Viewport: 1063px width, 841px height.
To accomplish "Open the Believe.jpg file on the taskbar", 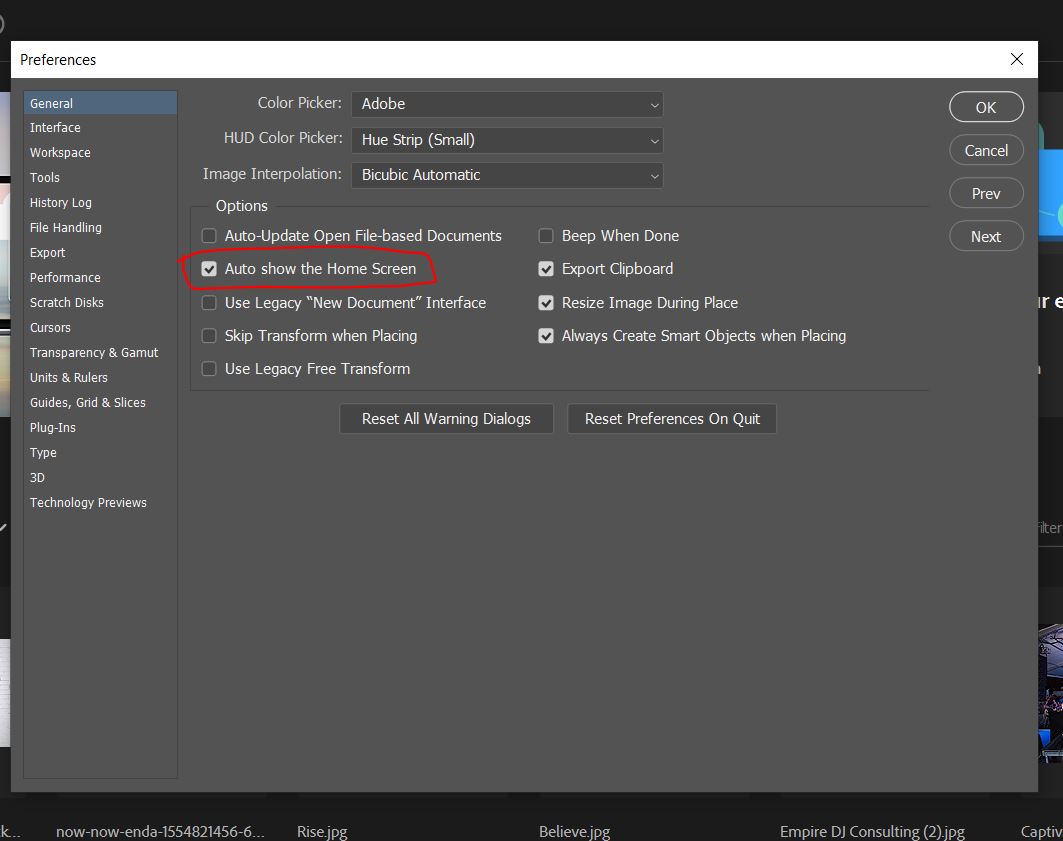I will pos(574,831).
